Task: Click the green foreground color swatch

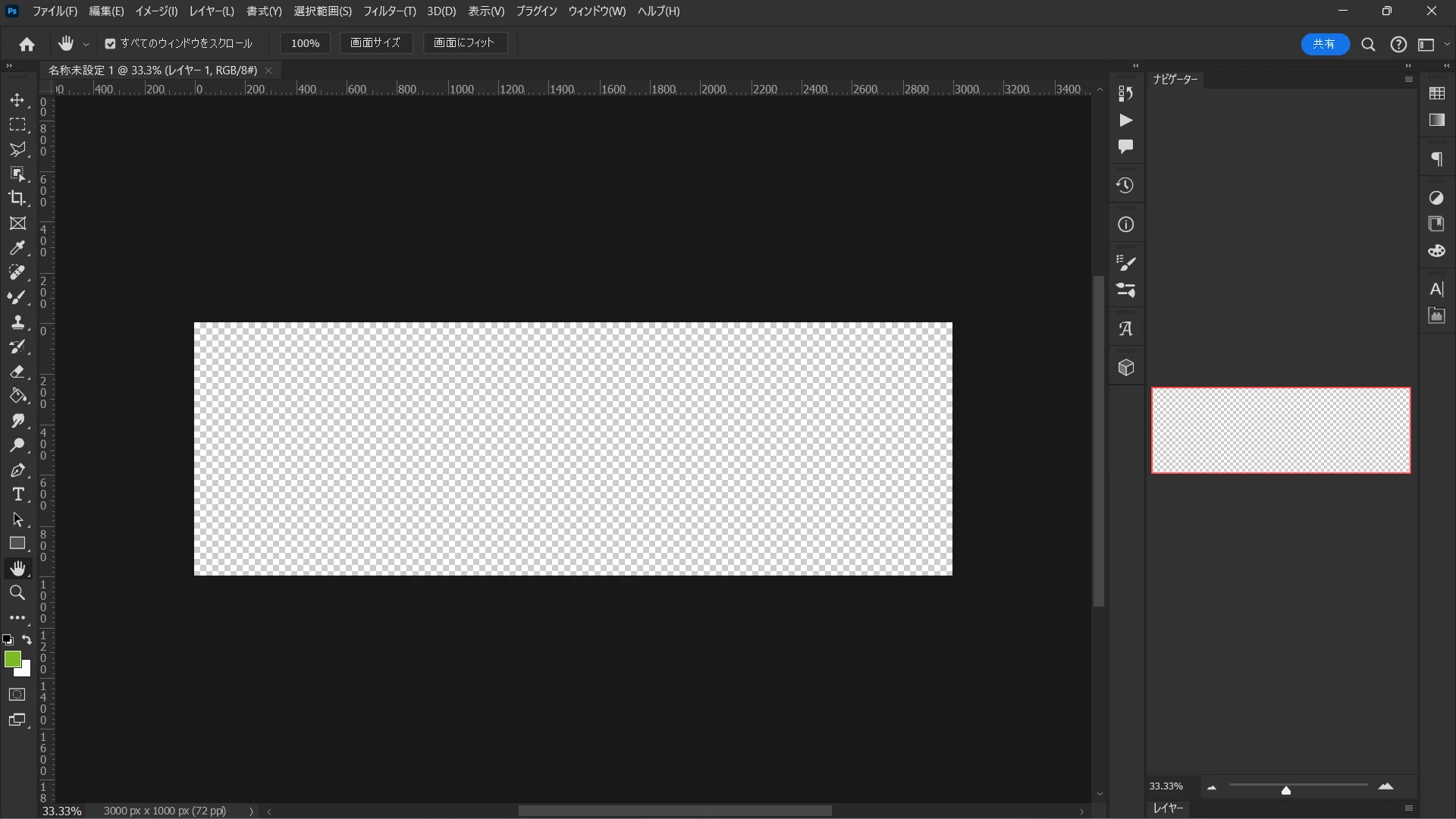Action: coord(12,659)
